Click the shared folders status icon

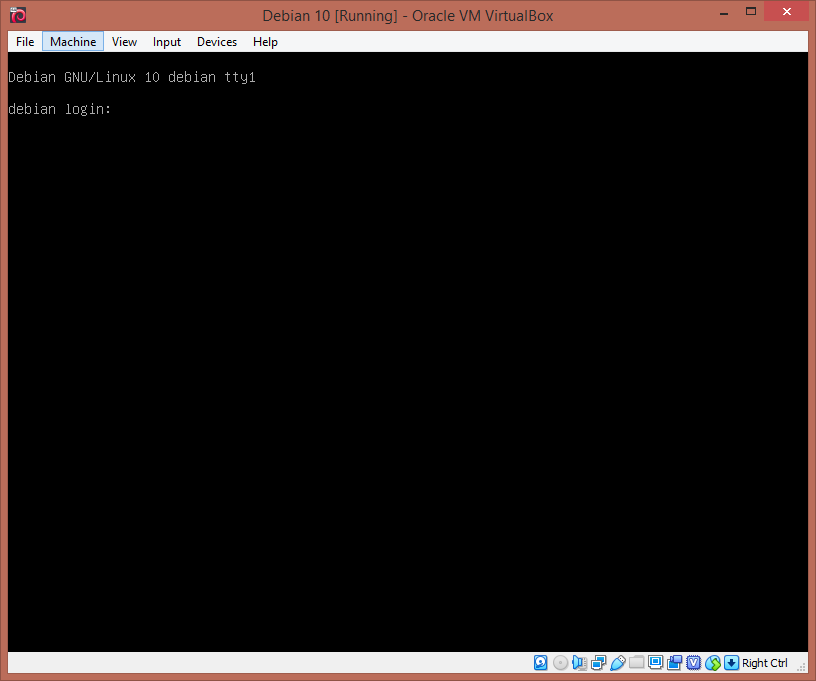[x=636, y=662]
